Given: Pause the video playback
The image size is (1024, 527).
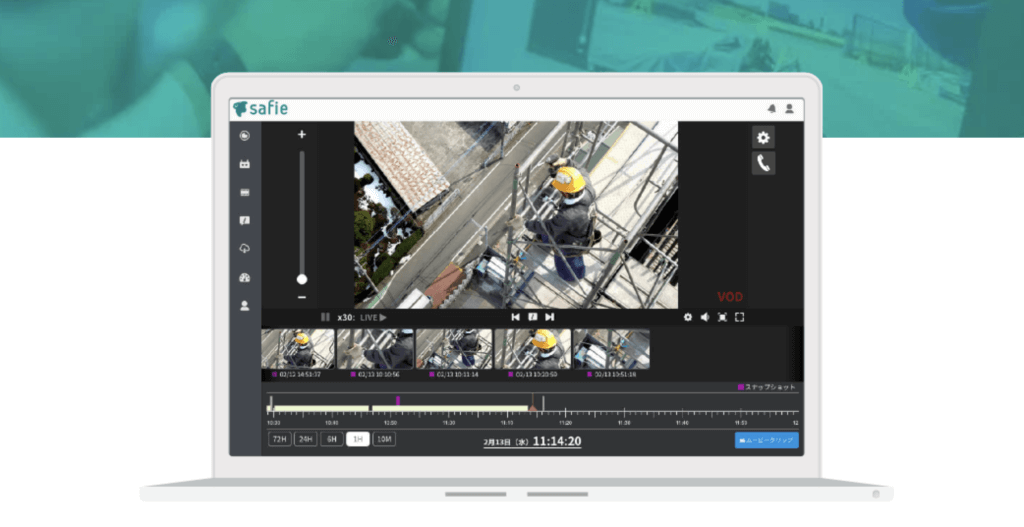Looking at the screenshot, I should coord(325,317).
